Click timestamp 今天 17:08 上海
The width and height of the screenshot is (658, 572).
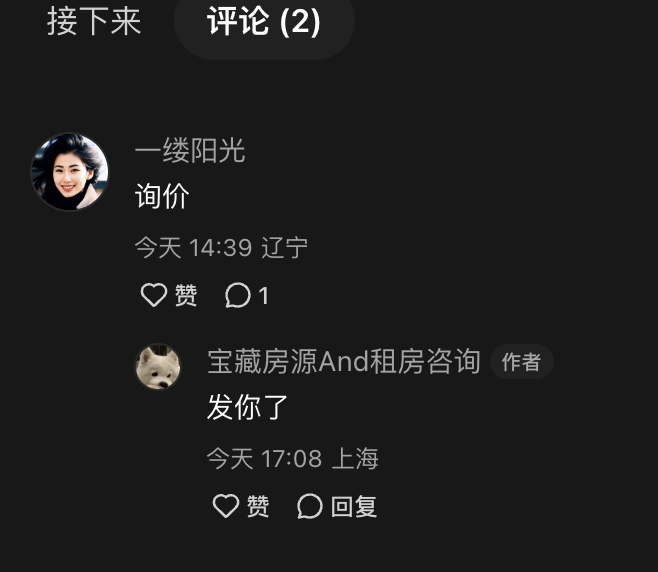click(x=293, y=458)
